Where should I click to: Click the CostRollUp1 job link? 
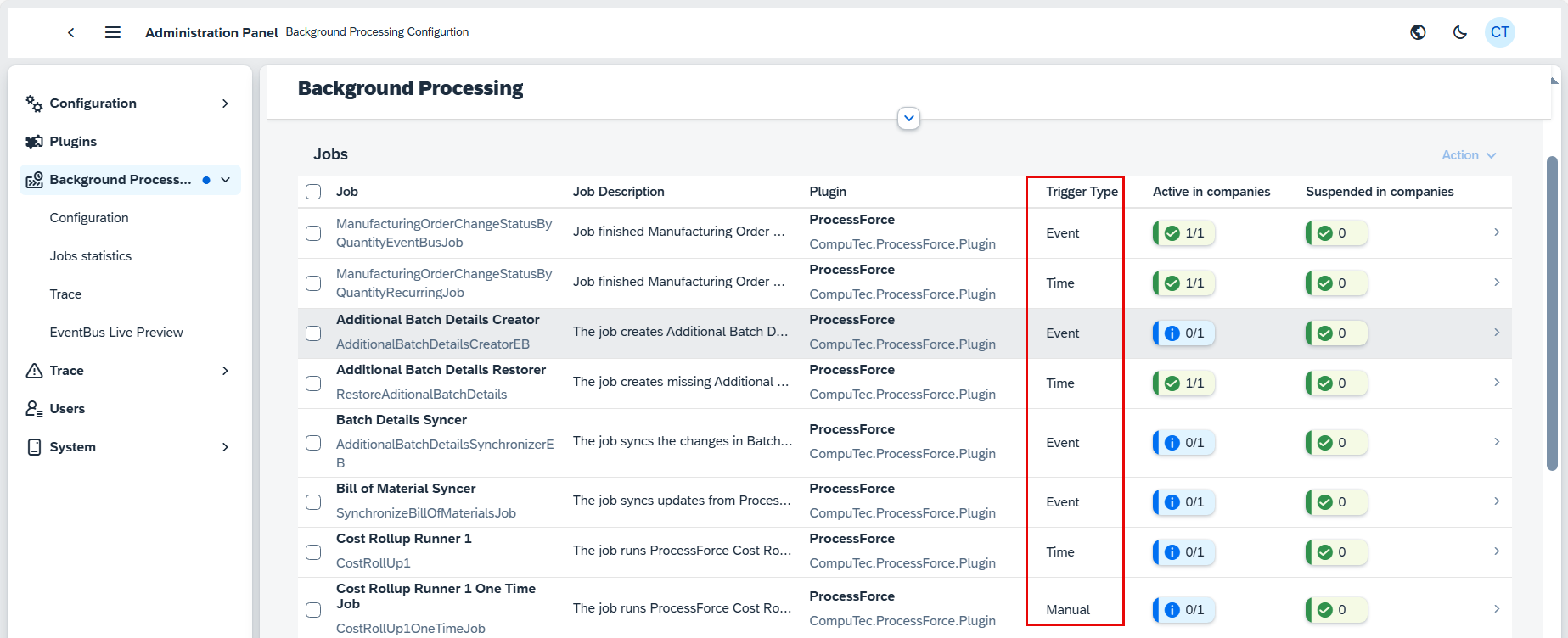pyautogui.click(x=373, y=563)
